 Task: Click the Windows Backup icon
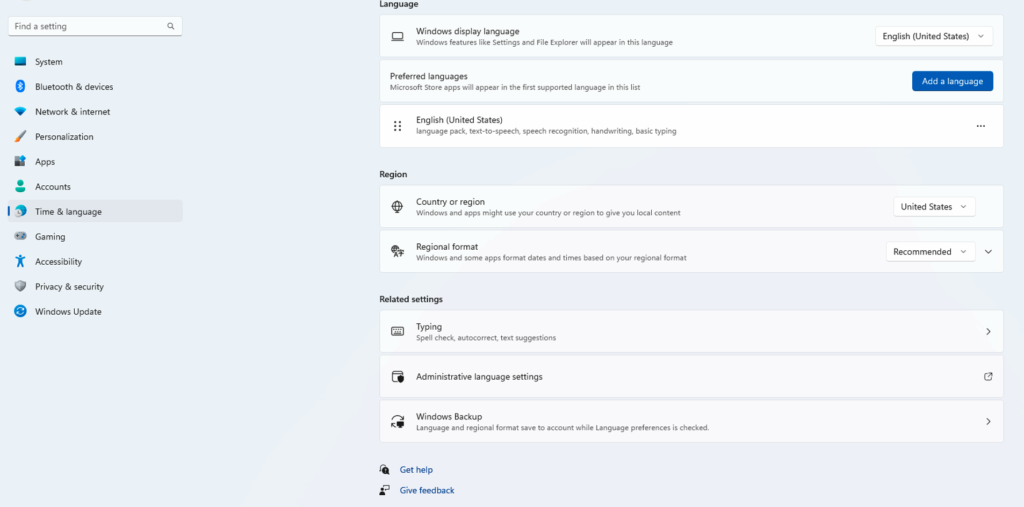[x=397, y=421]
